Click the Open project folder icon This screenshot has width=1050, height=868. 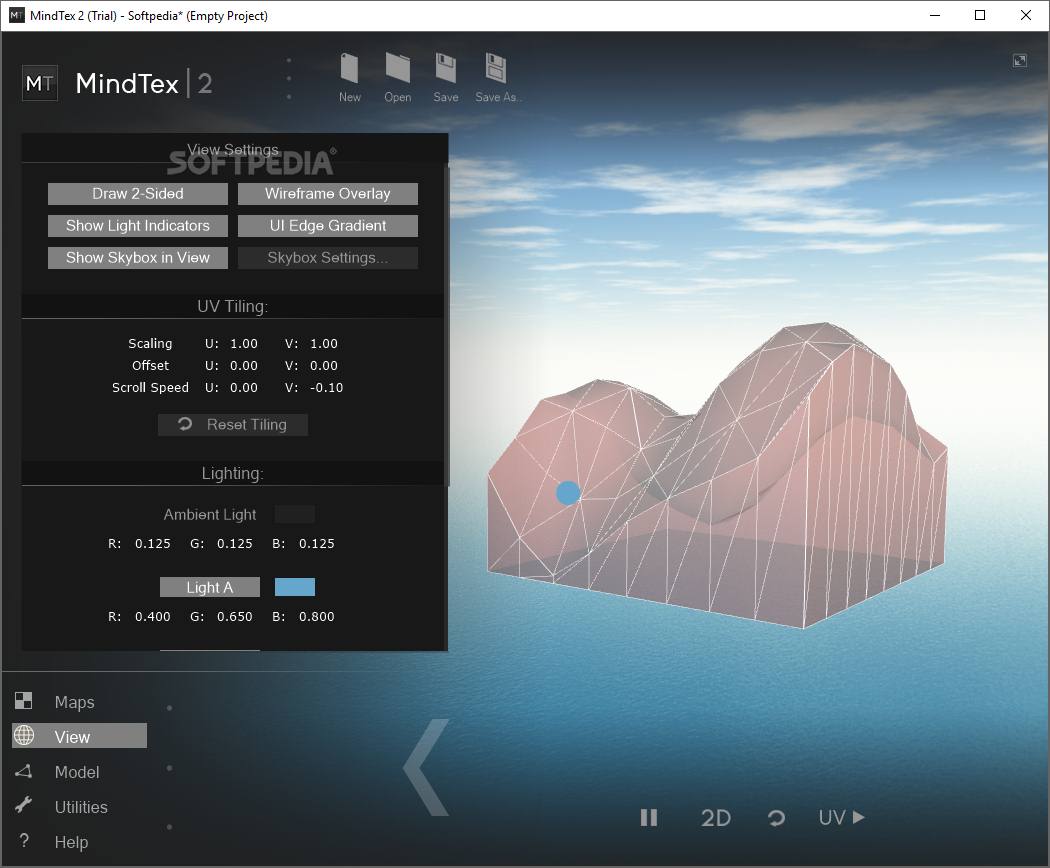point(398,68)
